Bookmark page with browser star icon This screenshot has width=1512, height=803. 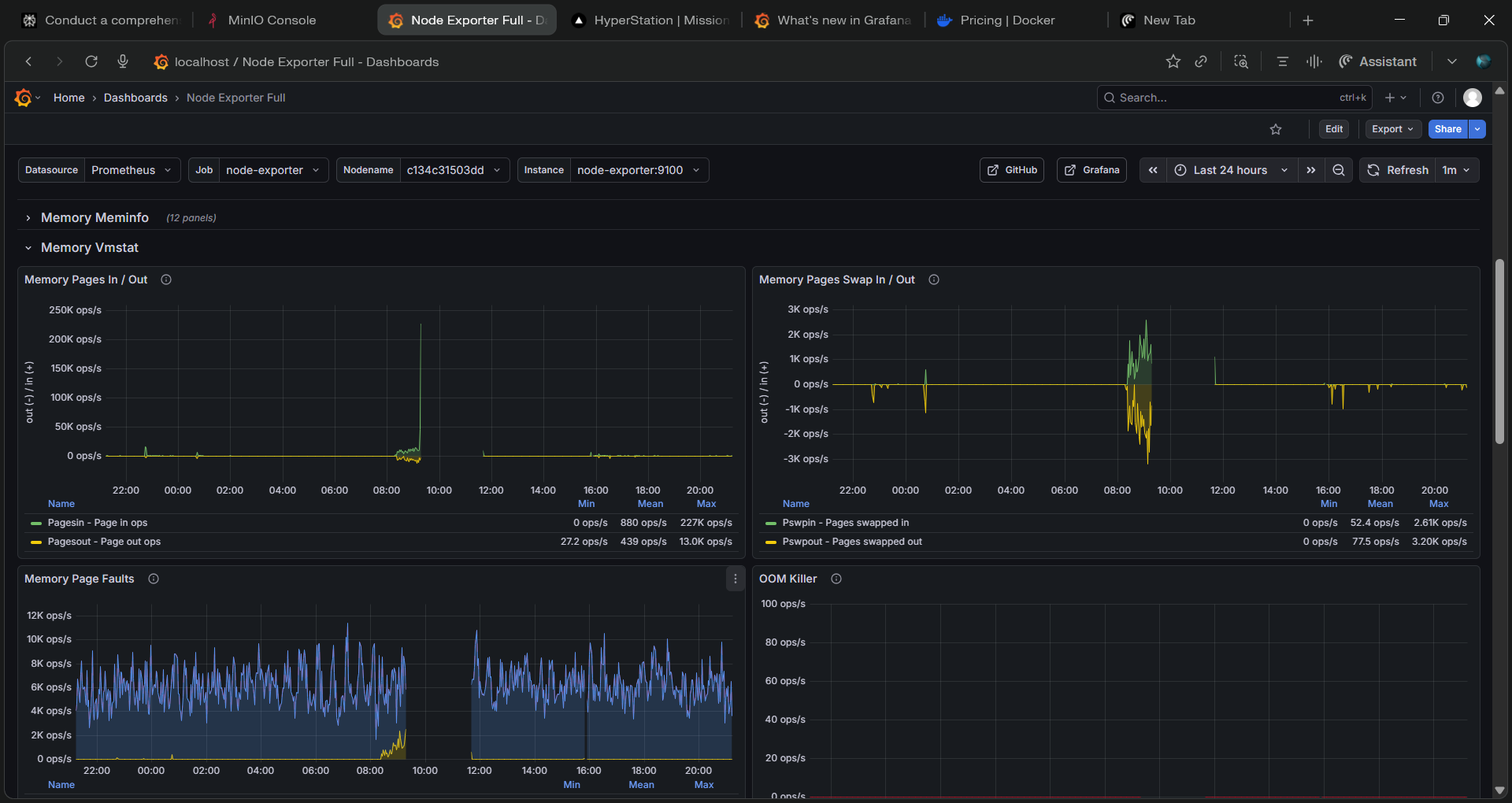point(1173,61)
